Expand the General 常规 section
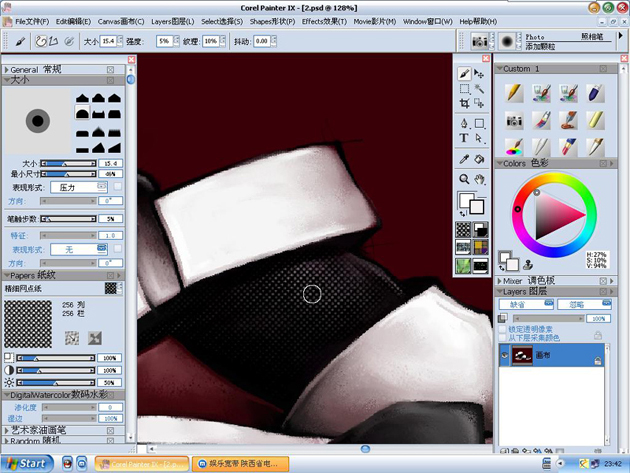The width and height of the screenshot is (630, 473). click(6, 70)
